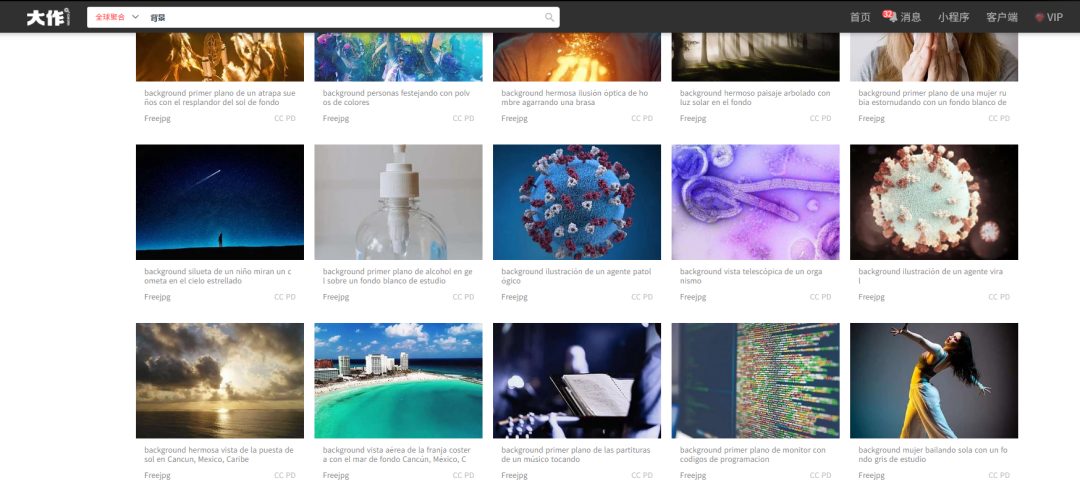Click title 'background mujer bailando sola'
This screenshot has width=1080, height=486.
[x=933, y=454]
